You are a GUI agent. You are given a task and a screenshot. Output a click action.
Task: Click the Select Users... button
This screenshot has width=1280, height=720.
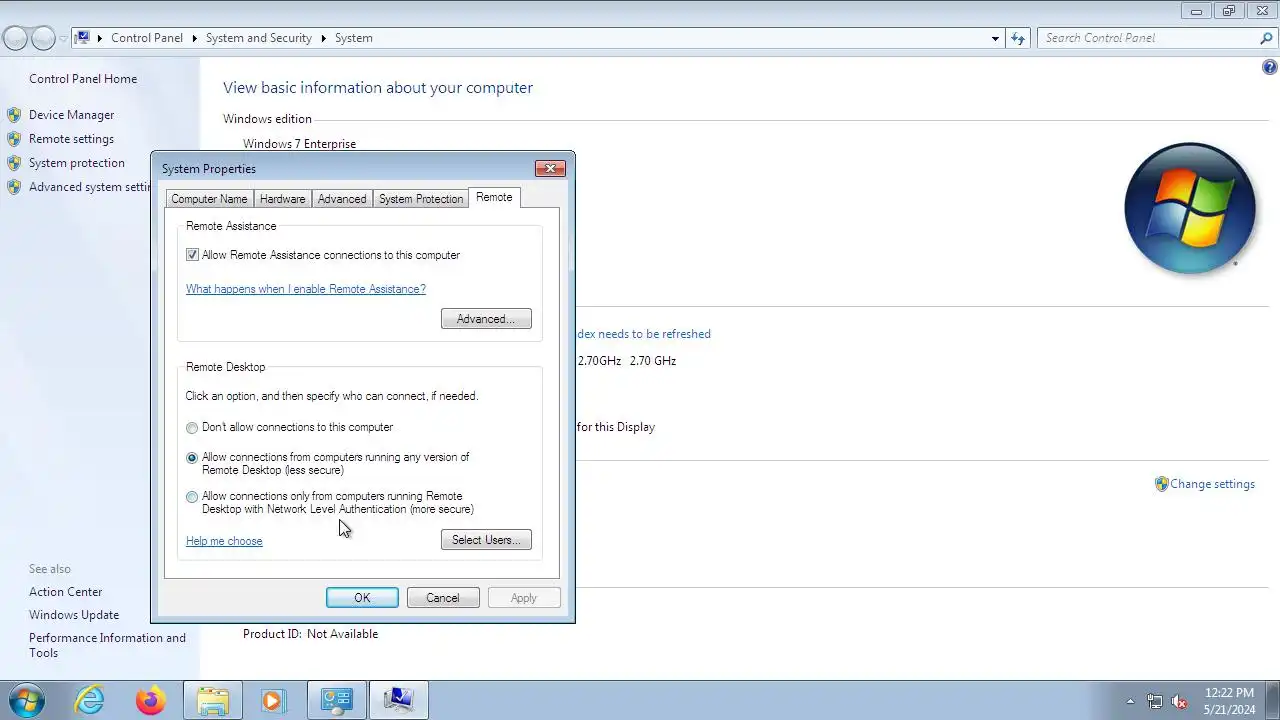pyautogui.click(x=486, y=540)
